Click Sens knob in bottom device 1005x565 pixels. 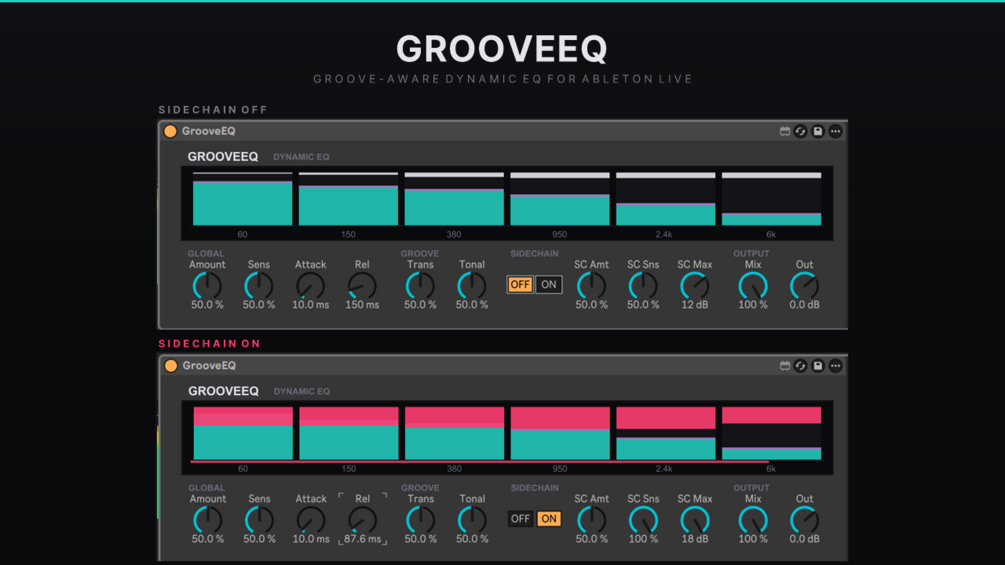(259, 520)
